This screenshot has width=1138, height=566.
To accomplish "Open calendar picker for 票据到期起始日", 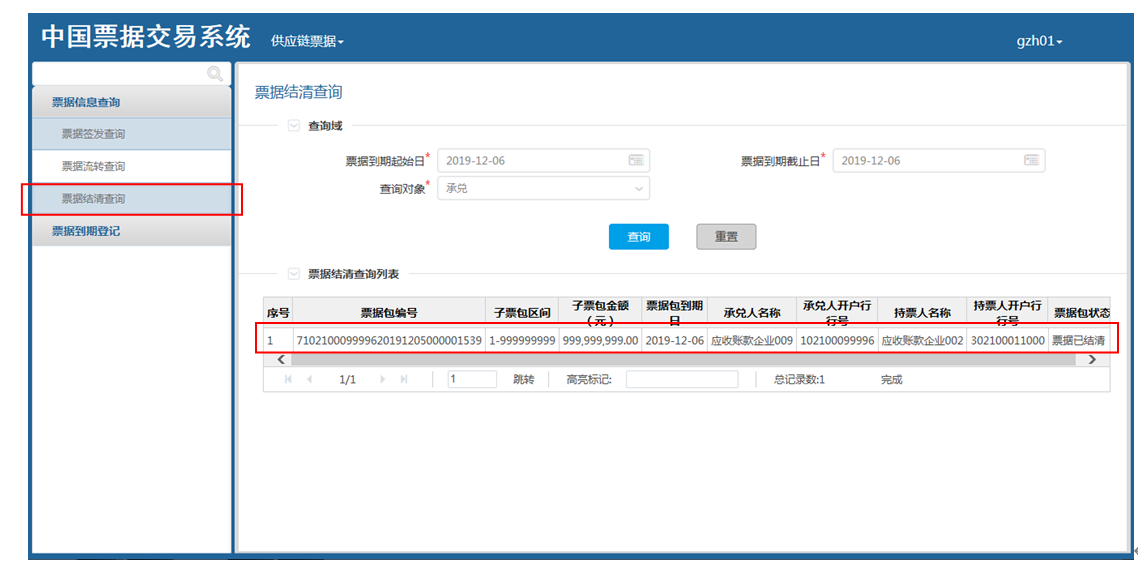I will 636,161.
